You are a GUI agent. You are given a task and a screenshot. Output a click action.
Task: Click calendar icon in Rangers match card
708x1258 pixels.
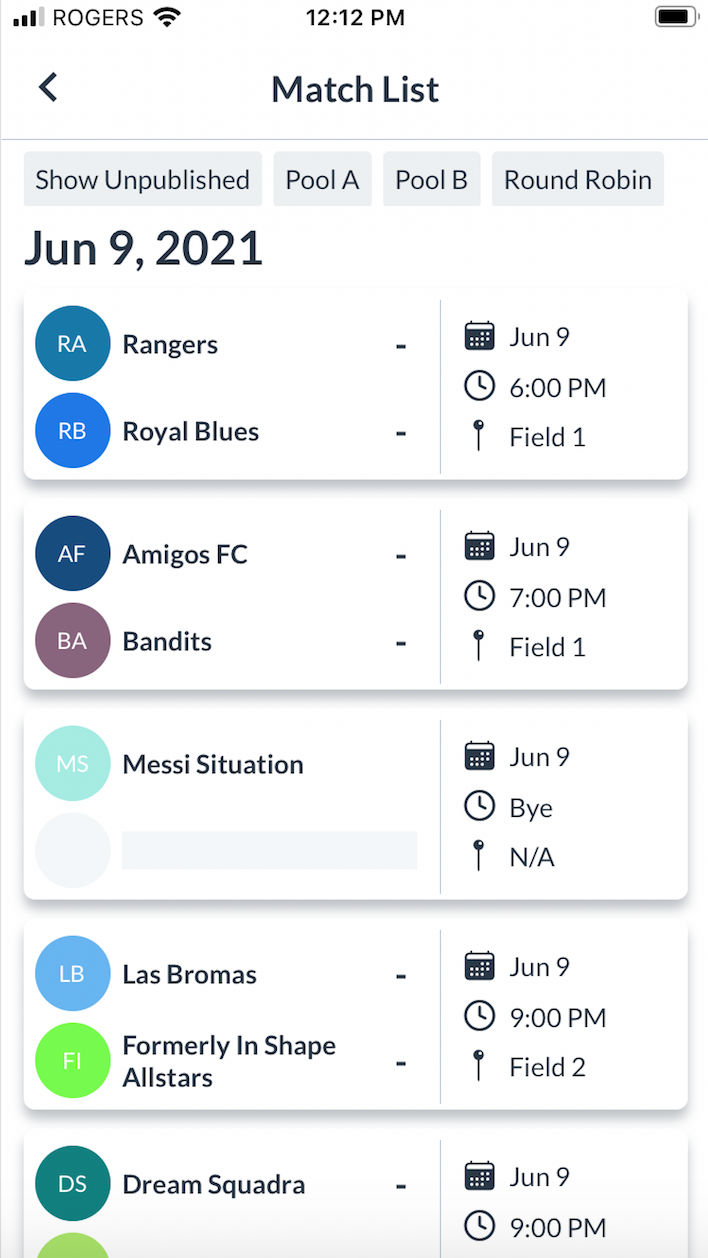480,337
